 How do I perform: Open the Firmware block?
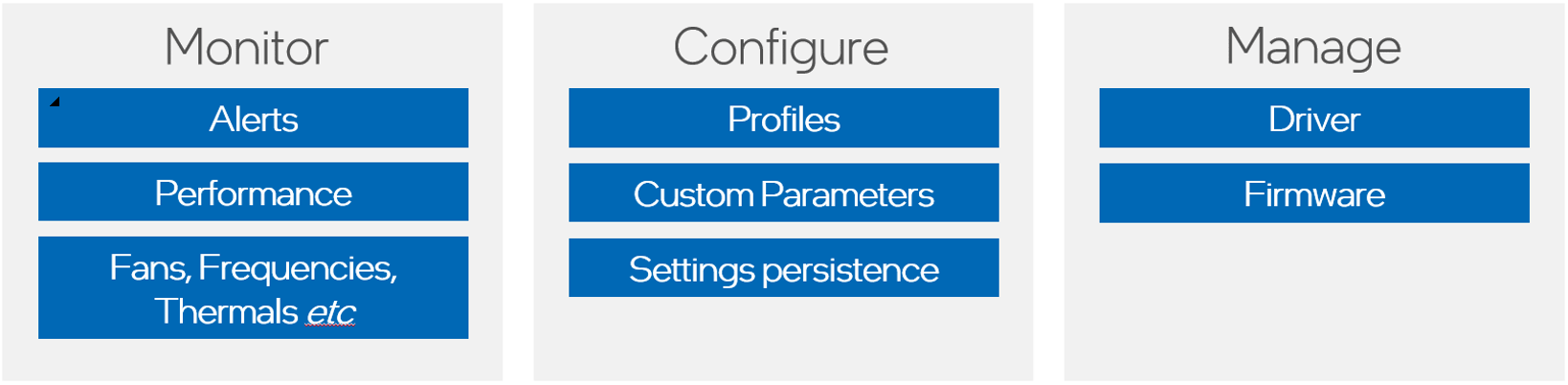[1313, 194]
